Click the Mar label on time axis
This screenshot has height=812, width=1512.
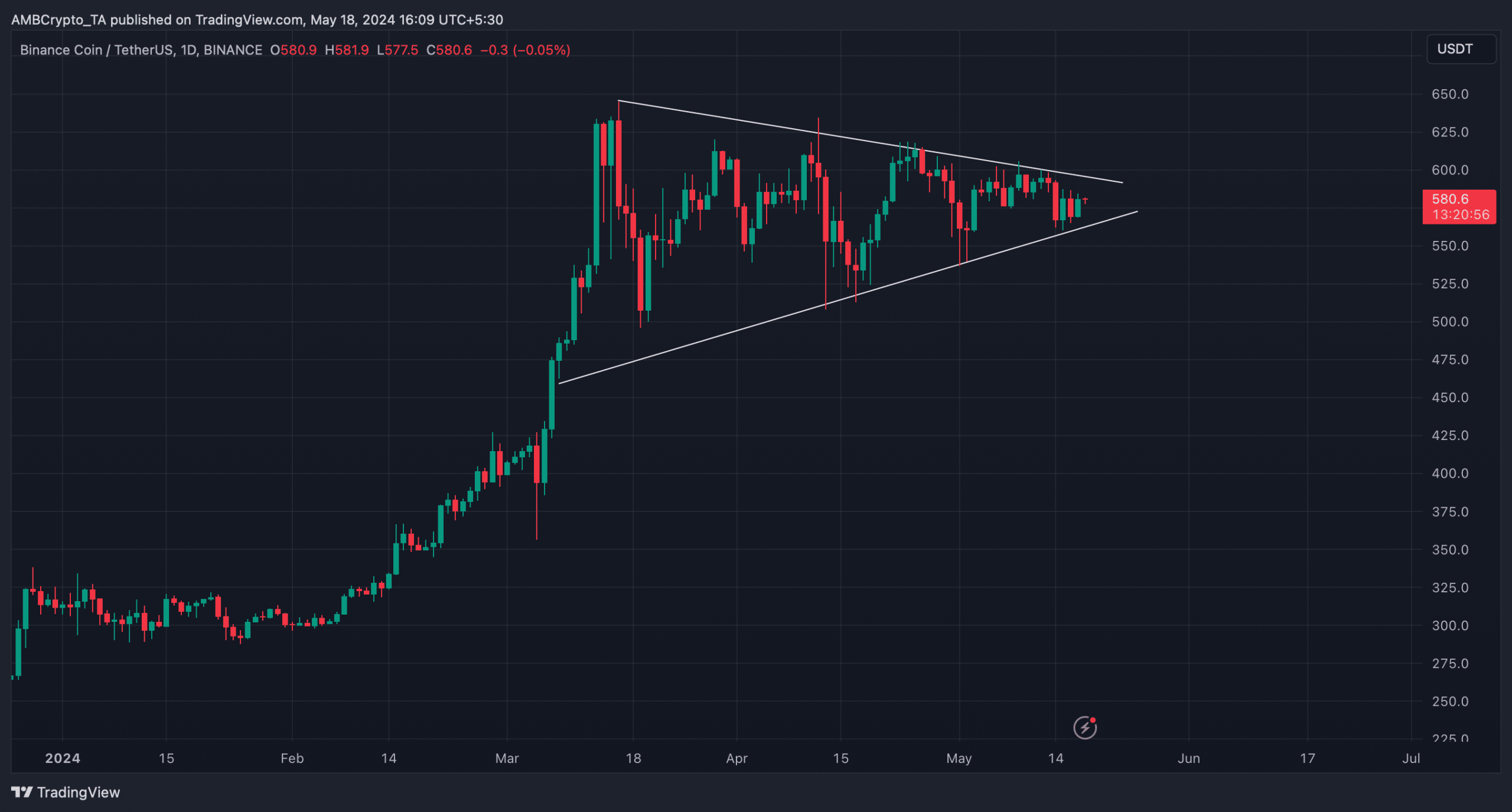coord(507,758)
